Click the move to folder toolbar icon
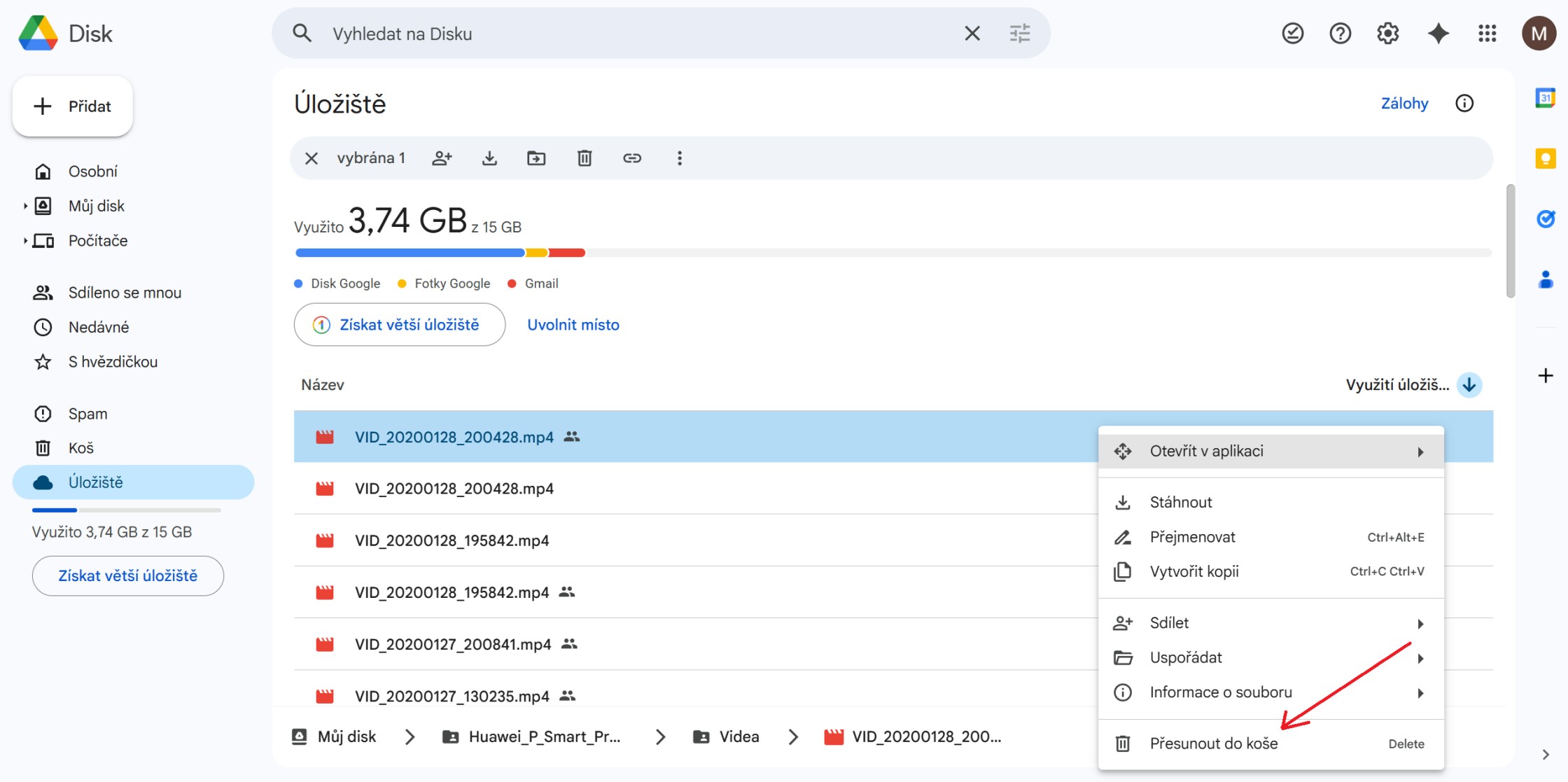The width and height of the screenshot is (1568, 782). (536, 158)
